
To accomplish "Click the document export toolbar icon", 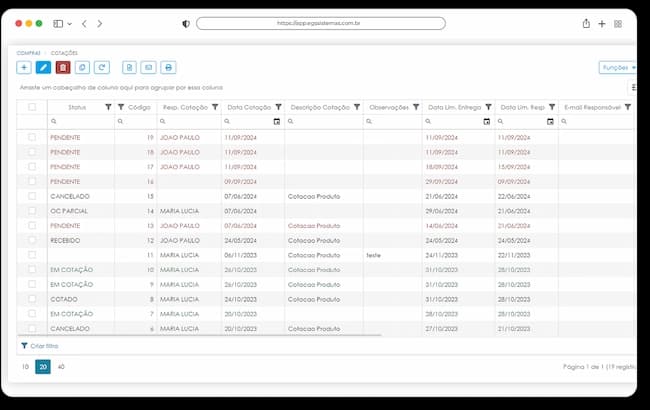I will click(x=130, y=67).
